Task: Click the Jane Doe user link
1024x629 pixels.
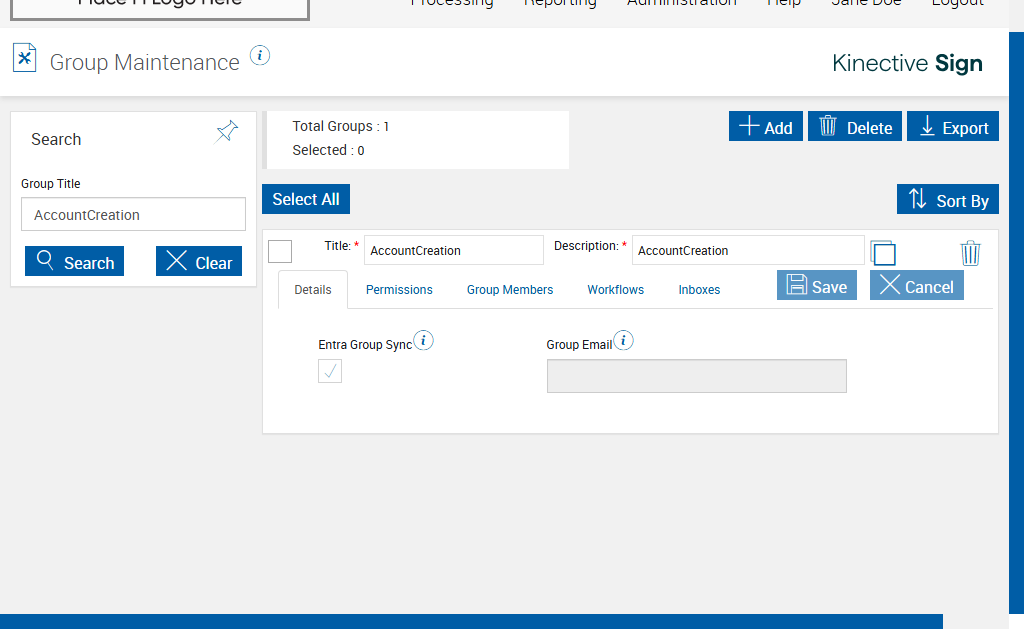Action: 866,3
